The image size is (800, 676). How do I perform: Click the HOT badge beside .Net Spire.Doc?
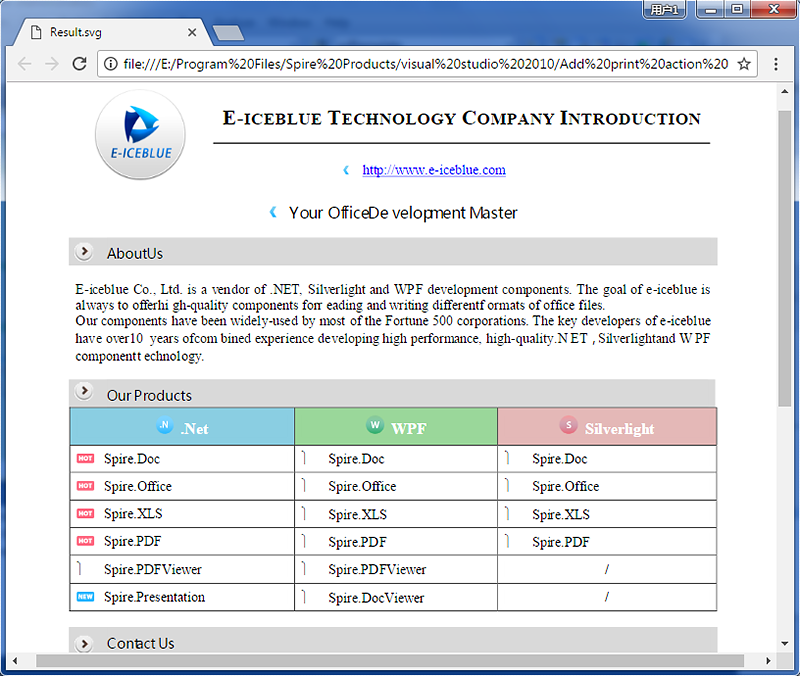click(x=85, y=458)
